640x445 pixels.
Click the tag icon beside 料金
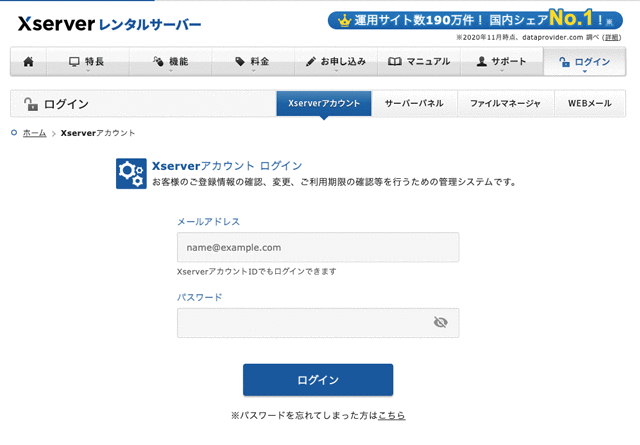pos(240,62)
